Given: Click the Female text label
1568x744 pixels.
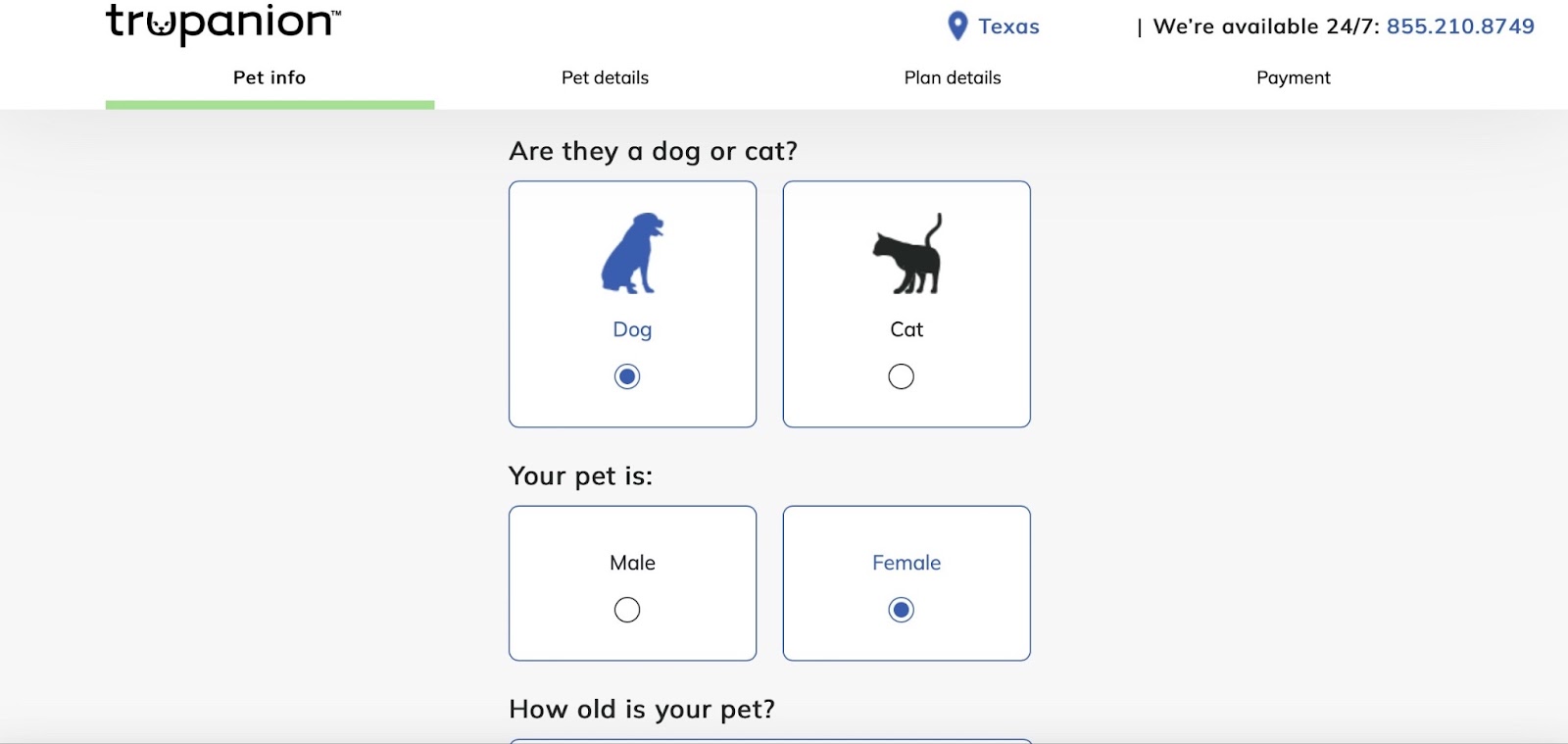Looking at the screenshot, I should (x=906, y=563).
